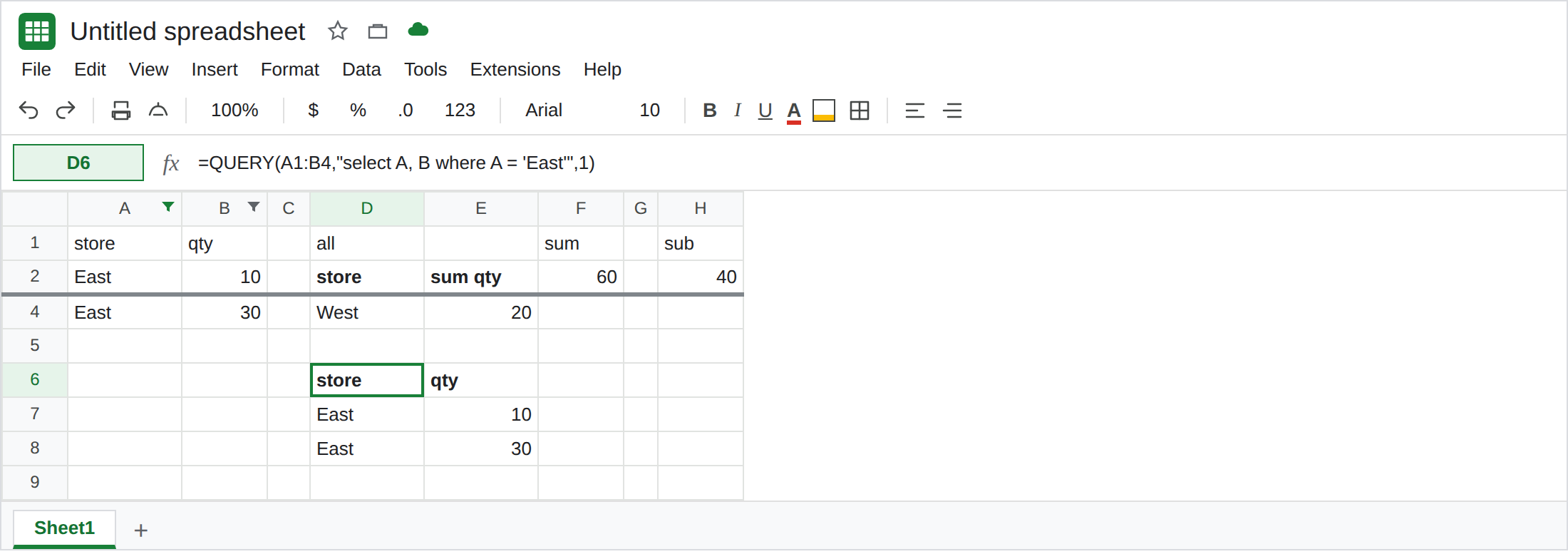Select the column D header

click(x=367, y=208)
